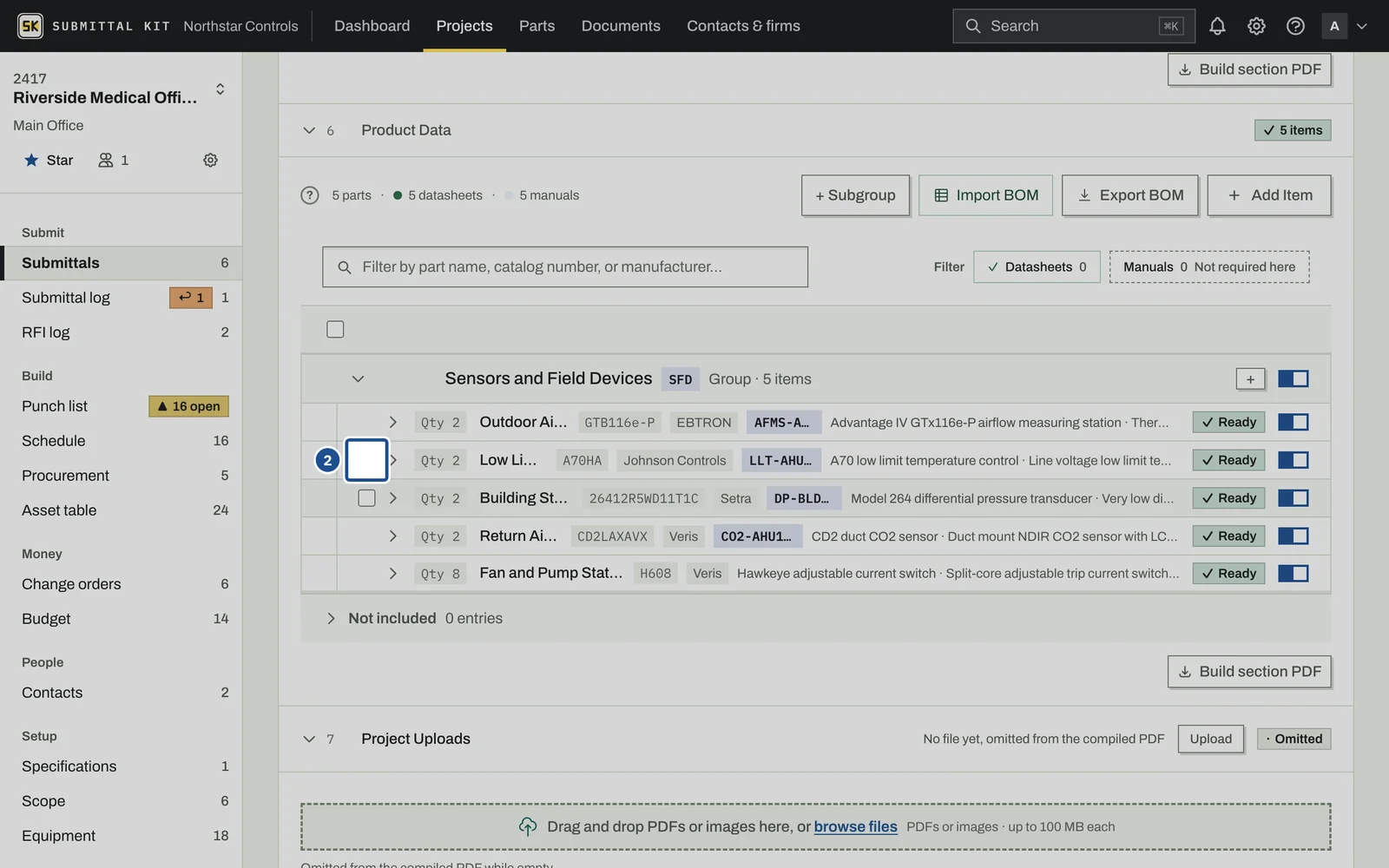Star the Riverside Medical project
This screenshot has height=868, width=1389.
coord(49,160)
